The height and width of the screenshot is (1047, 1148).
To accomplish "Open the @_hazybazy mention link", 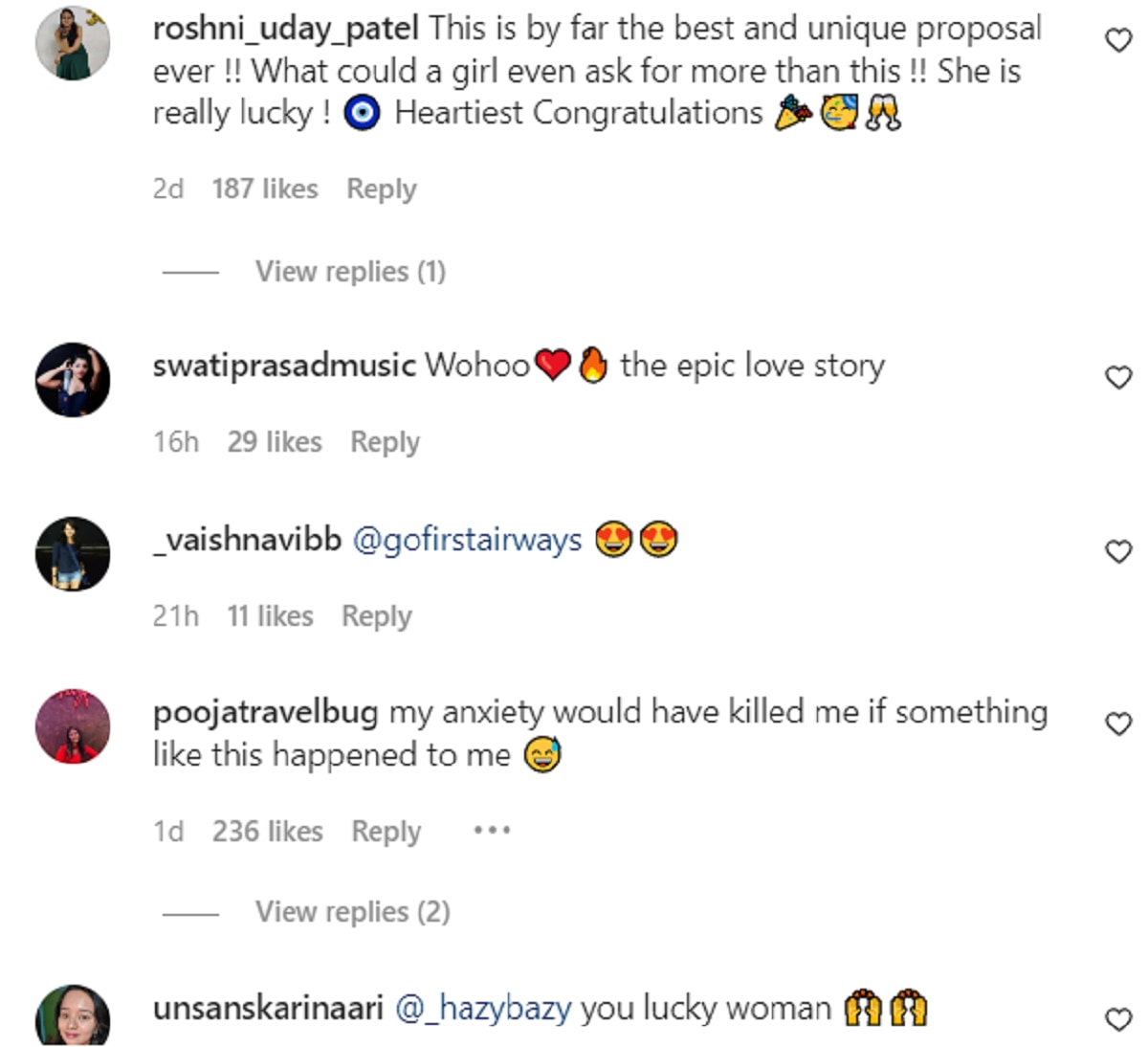I will (x=483, y=1009).
